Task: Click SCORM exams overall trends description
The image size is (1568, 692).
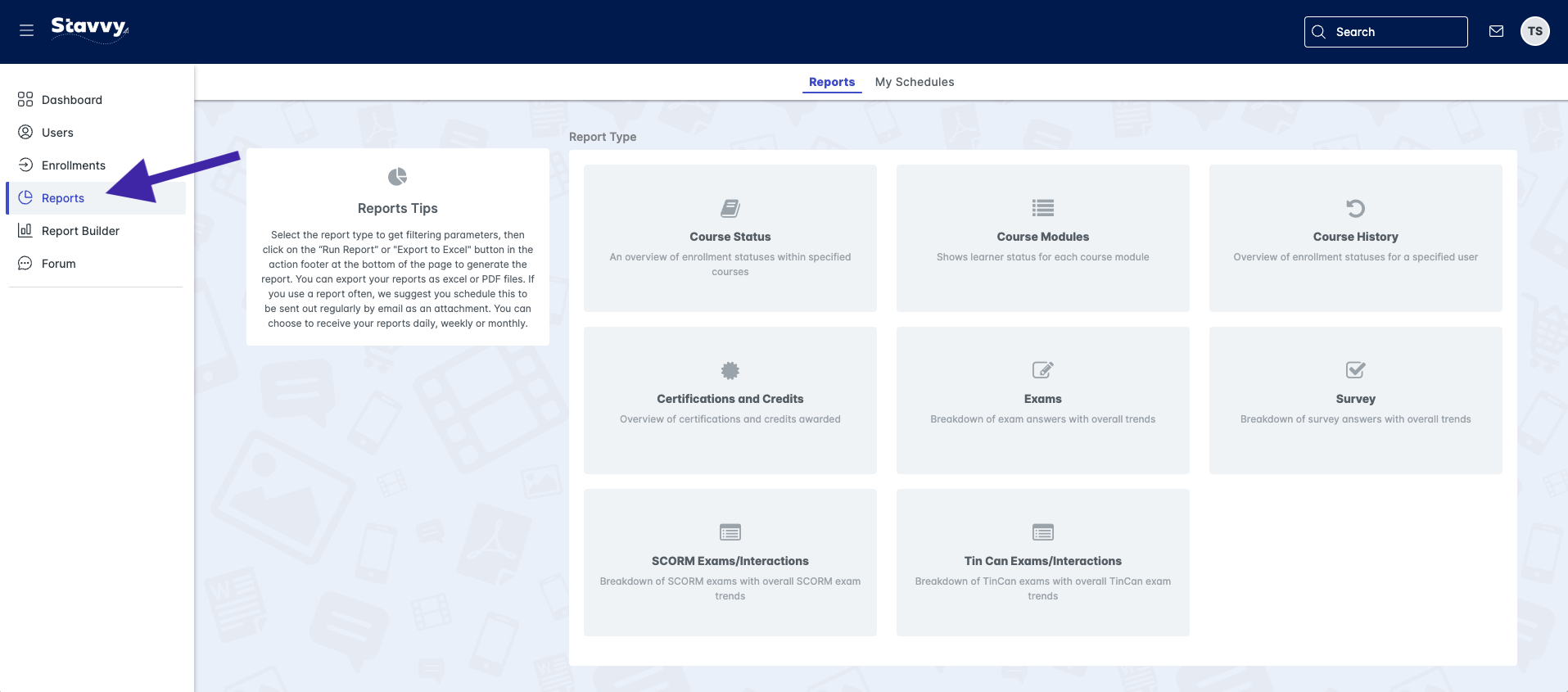Action: coord(730,589)
